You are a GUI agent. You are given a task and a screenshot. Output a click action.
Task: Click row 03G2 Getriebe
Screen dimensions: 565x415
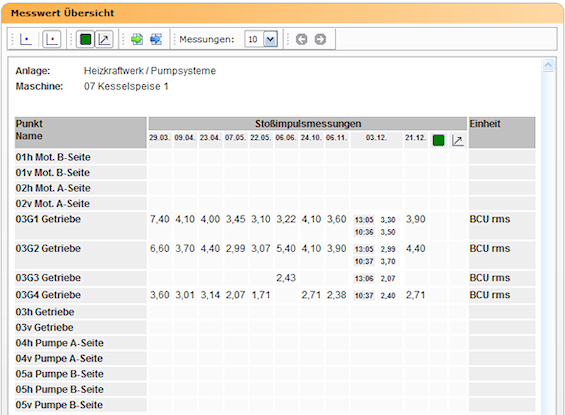pyautogui.click(x=275, y=255)
